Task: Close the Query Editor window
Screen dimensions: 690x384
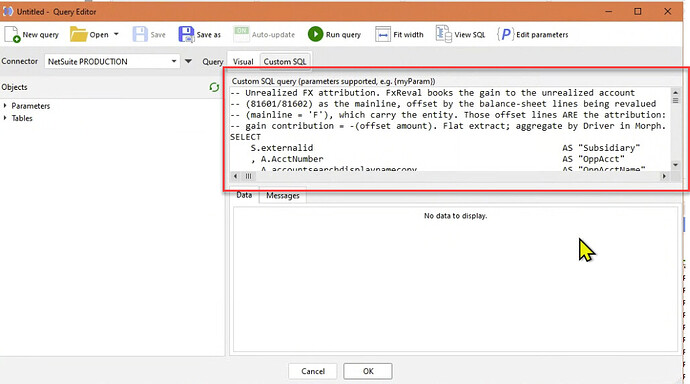Action: click(x=668, y=11)
